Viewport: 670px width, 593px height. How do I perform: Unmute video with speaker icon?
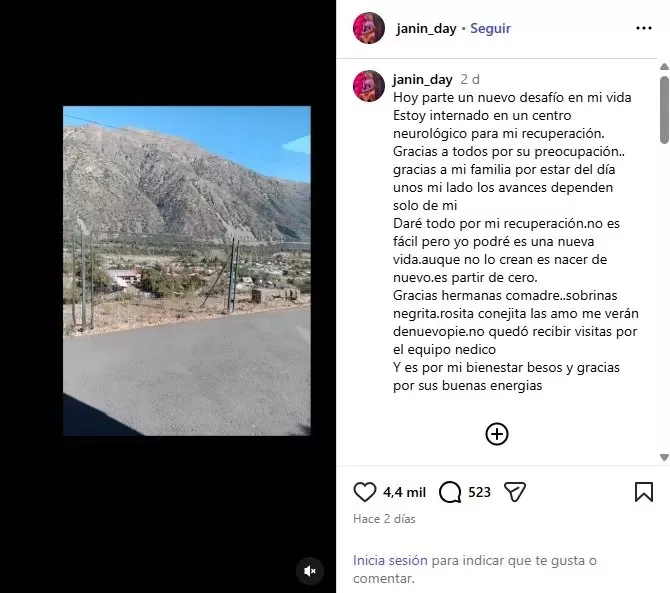click(310, 571)
